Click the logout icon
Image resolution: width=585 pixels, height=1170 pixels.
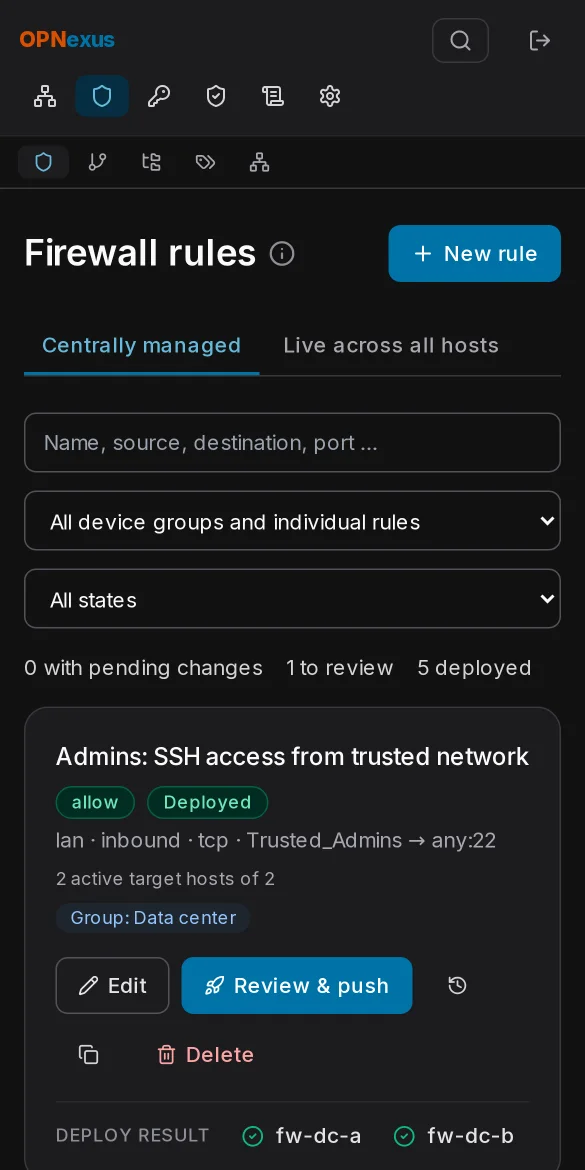pyautogui.click(x=539, y=40)
